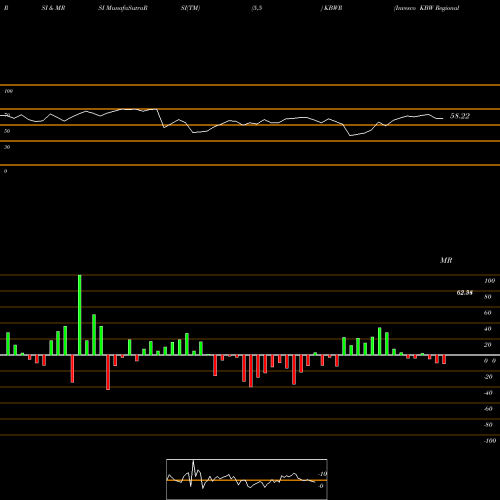
Task: Click the 100 label on the RSI axis
Action: point(8,91)
